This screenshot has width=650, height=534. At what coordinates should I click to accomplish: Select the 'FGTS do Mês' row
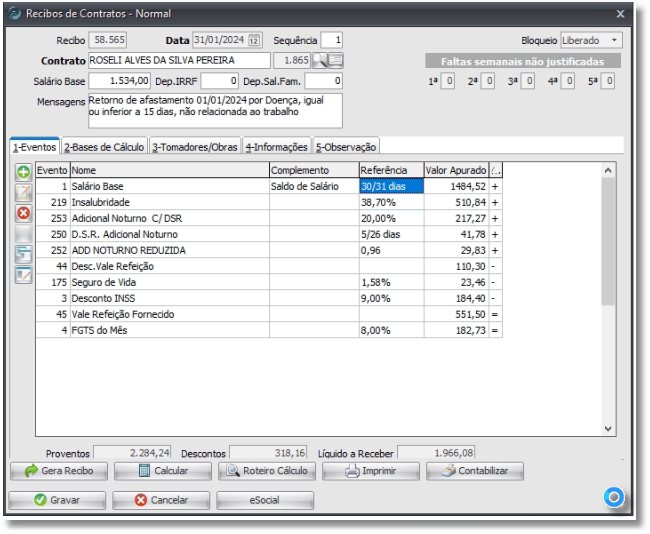coord(269,330)
